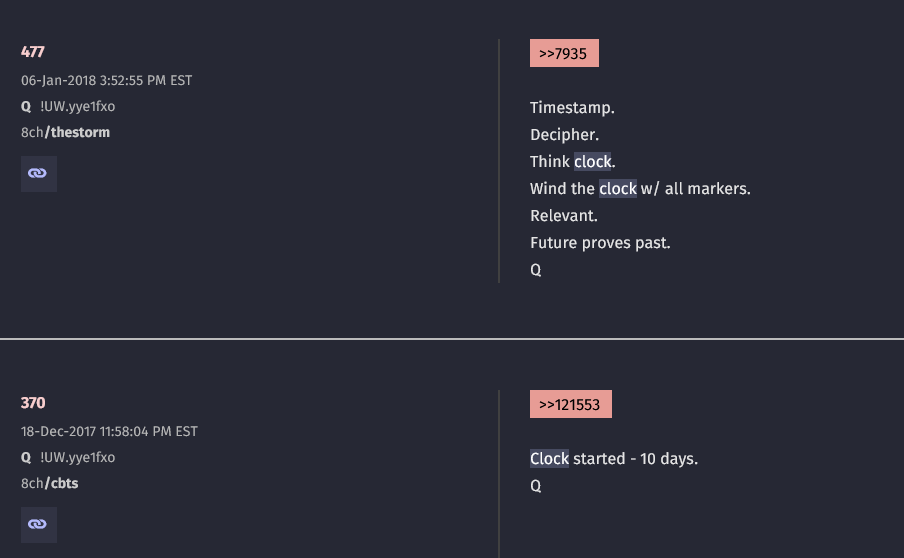Select tripcode !UW.yye1fxo on post 370
904x558 pixels.
(x=78, y=458)
